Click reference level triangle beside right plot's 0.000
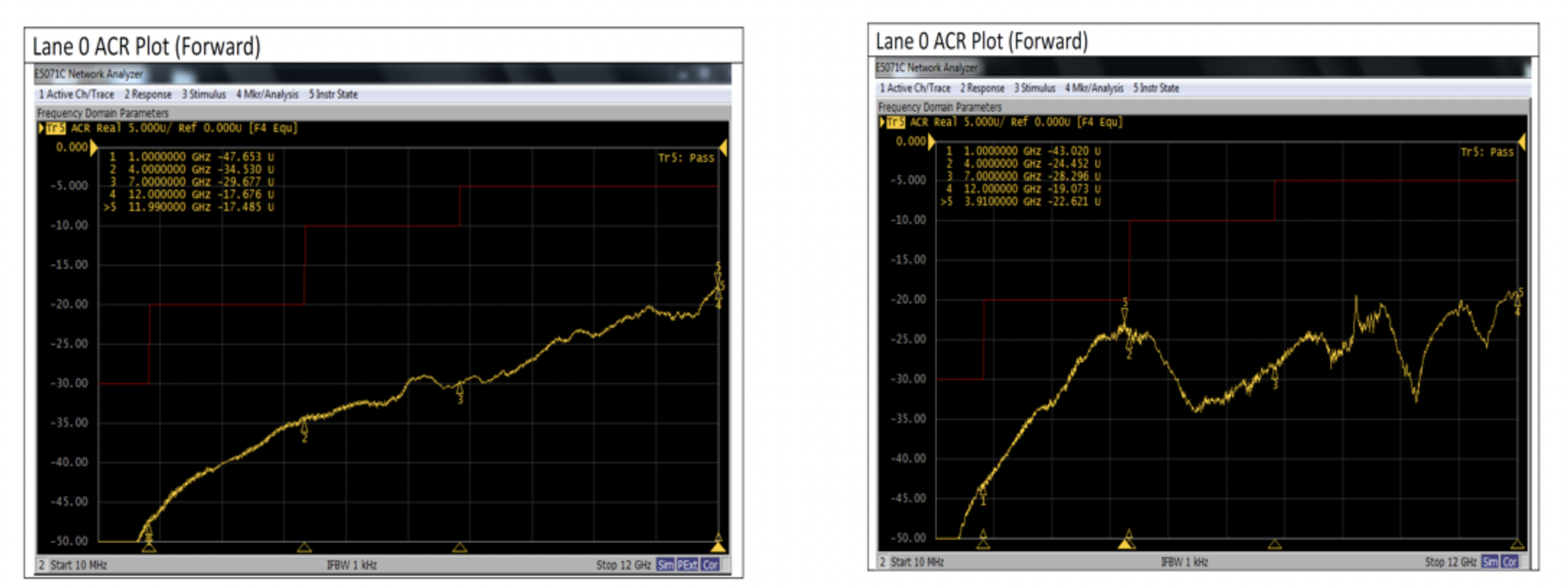Viewport: 1568px width, 588px height. pos(932,142)
